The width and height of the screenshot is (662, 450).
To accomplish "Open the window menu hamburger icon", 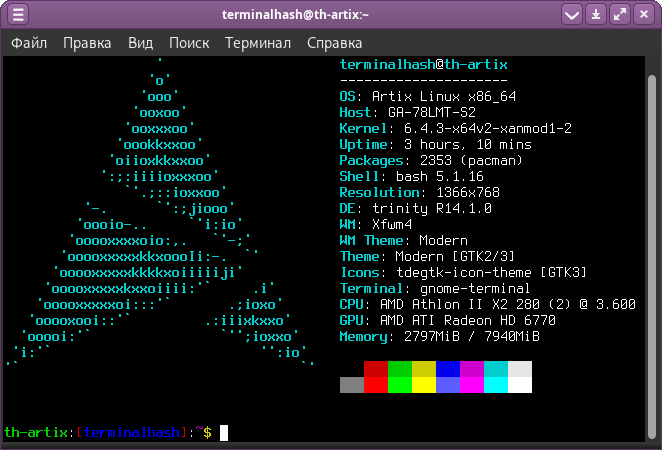I will tap(18, 15).
